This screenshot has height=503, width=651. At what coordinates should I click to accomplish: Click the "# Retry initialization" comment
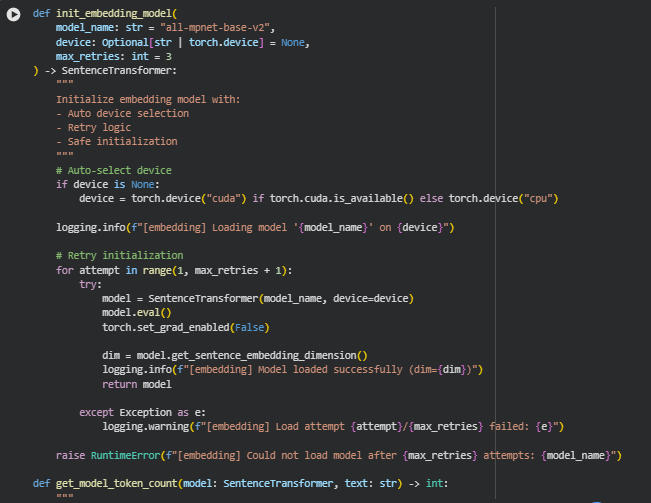[x=119, y=256]
